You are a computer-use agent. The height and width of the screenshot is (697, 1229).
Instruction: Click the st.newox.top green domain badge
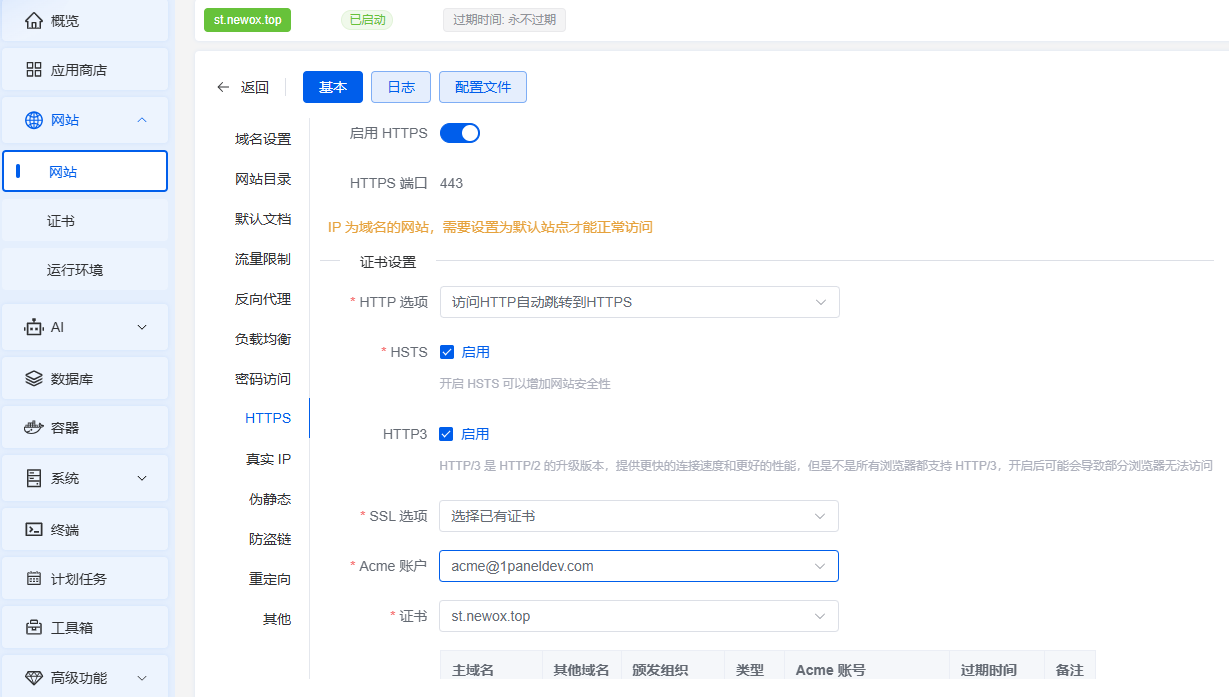(247, 20)
